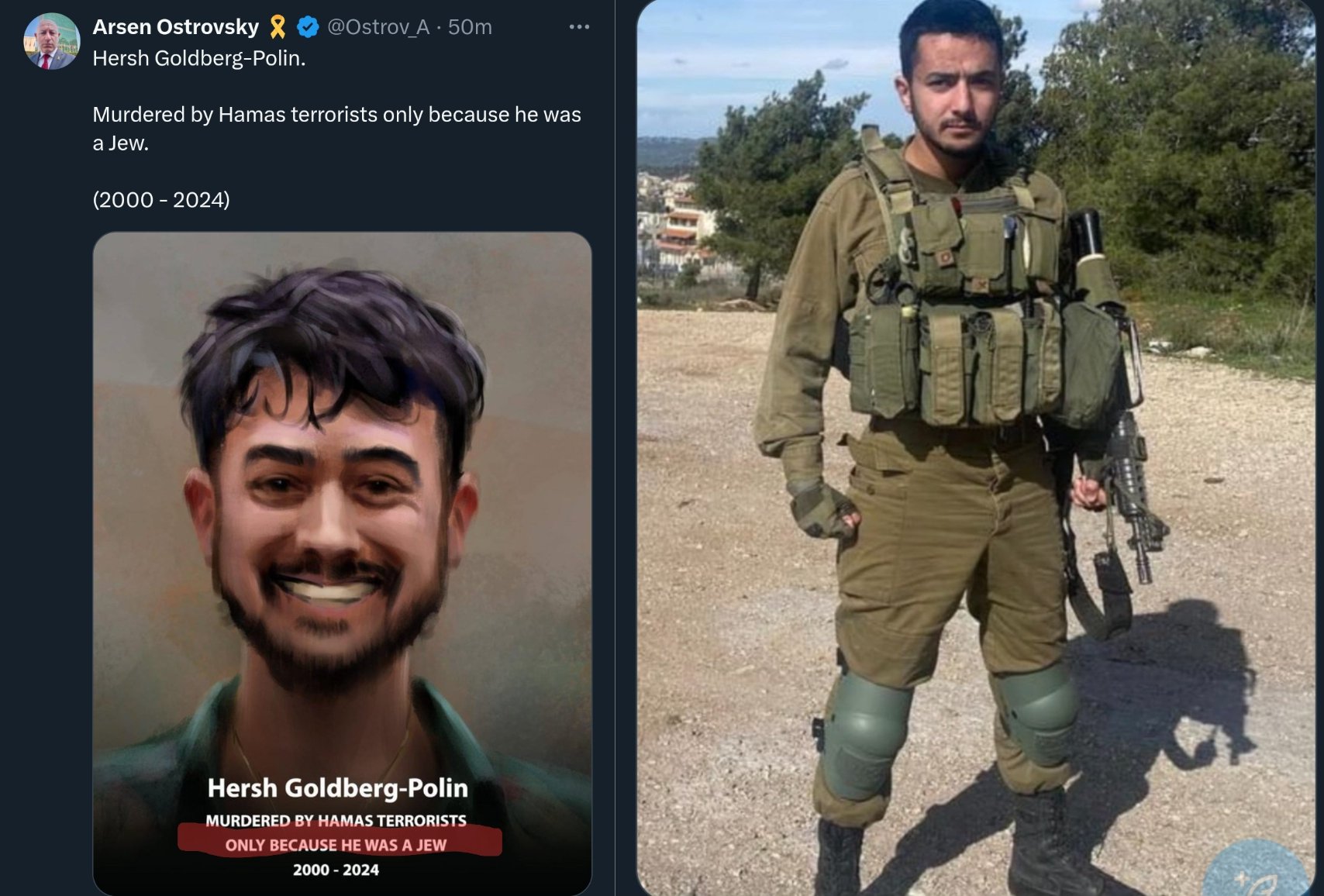Viewport: 1324px width, 896px height.
Task: Click the '(2000 - 2024)' line in the tweet
Action: [161, 200]
